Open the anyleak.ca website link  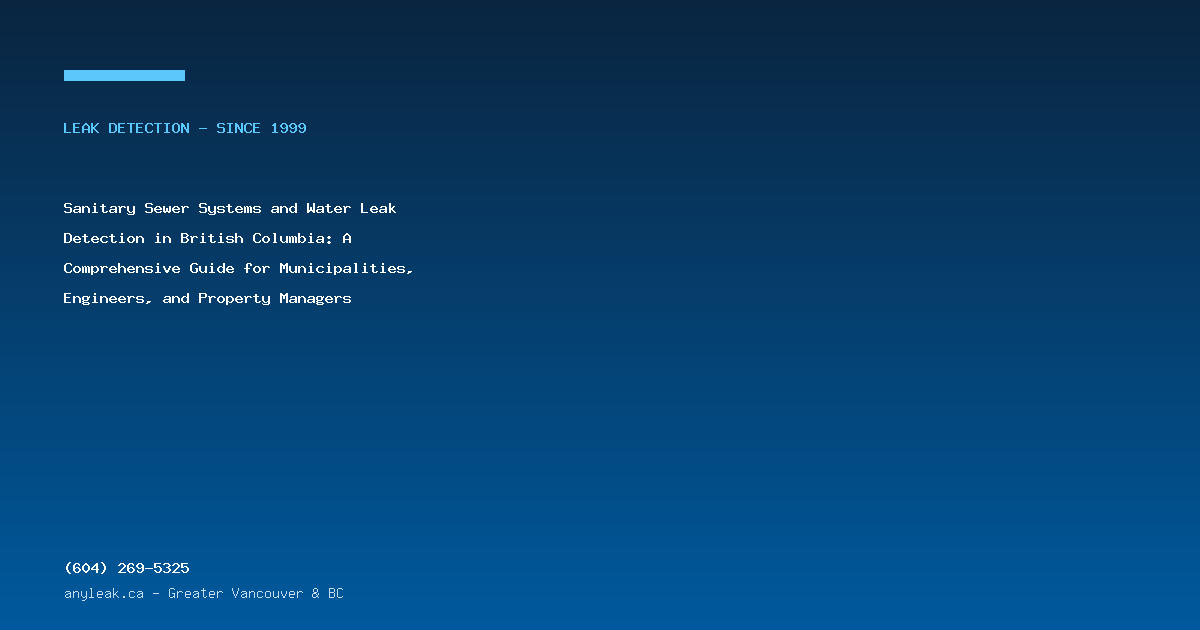104,594
